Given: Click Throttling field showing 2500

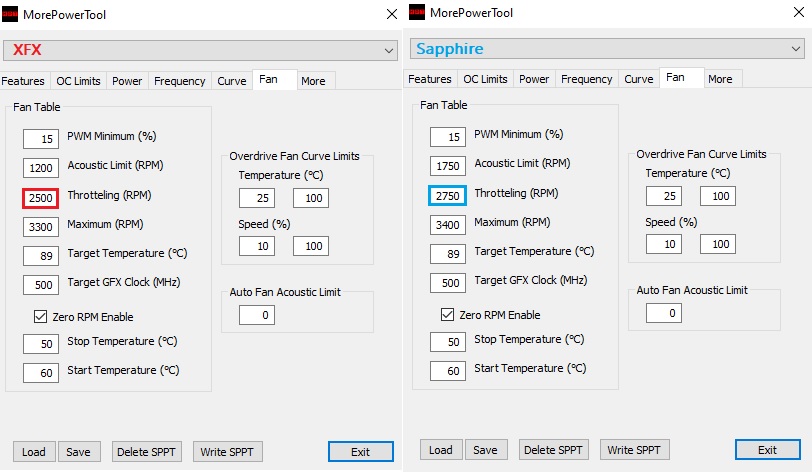Looking at the screenshot, I should [40, 198].
